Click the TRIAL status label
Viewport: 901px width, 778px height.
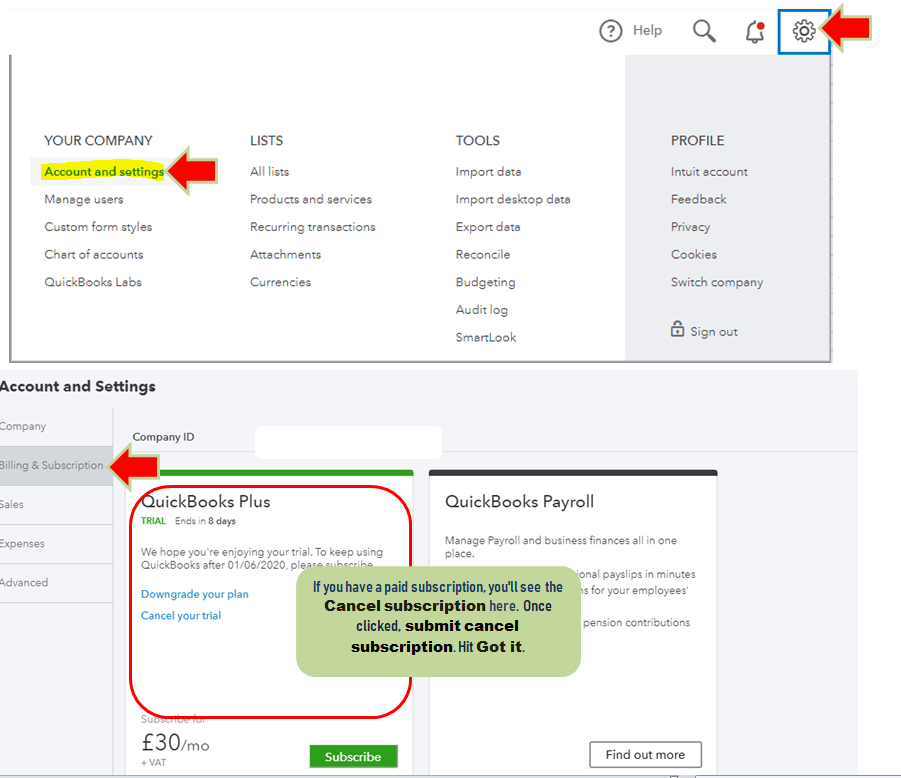[x=153, y=521]
